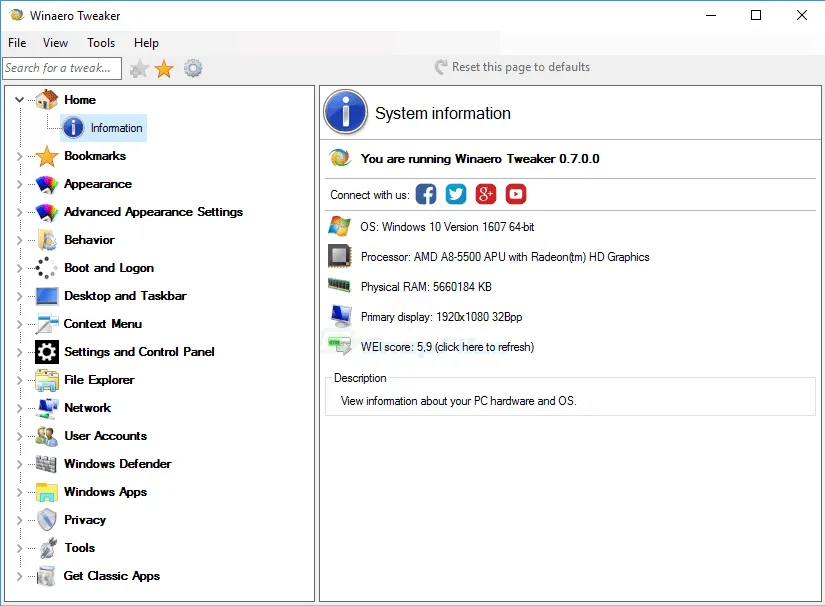
Task: Click the Winaero Tweaker version logo icon
Action: pyautogui.click(x=340, y=158)
